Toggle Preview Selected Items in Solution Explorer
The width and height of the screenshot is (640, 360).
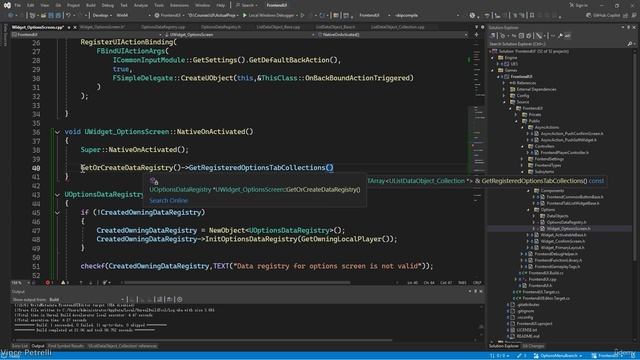pyautogui.click(x=567, y=36)
